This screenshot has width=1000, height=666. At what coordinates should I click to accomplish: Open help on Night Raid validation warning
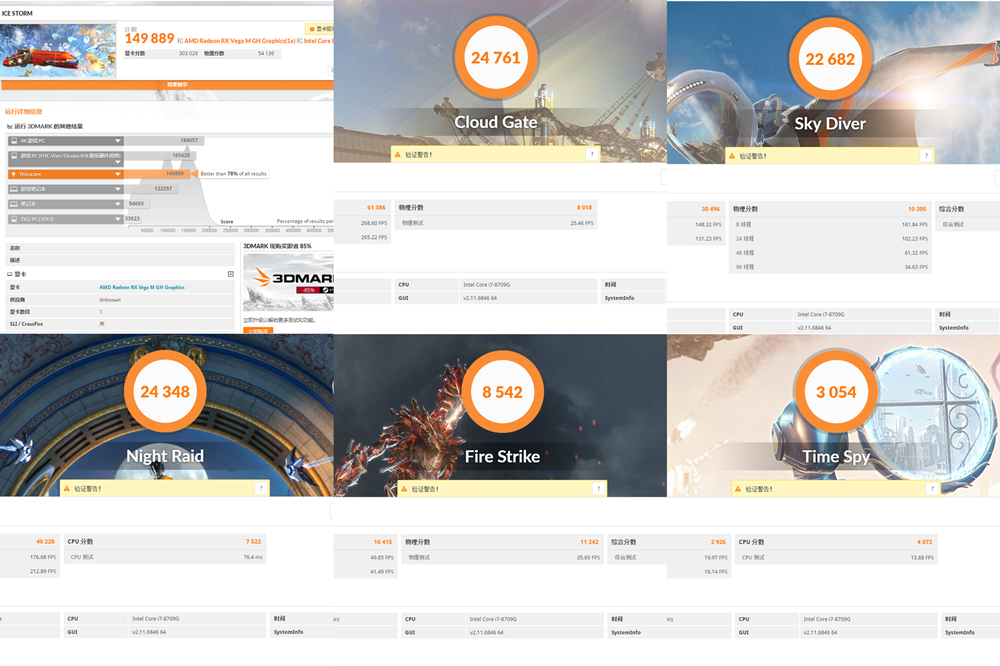(261, 489)
